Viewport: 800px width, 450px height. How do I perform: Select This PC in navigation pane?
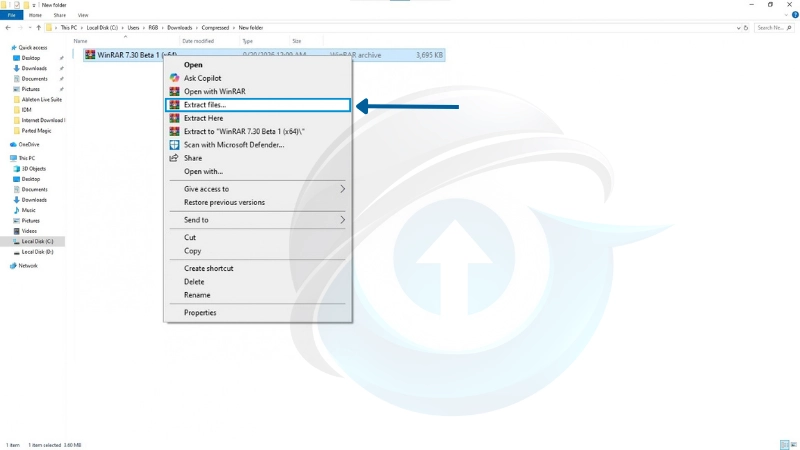(27, 158)
